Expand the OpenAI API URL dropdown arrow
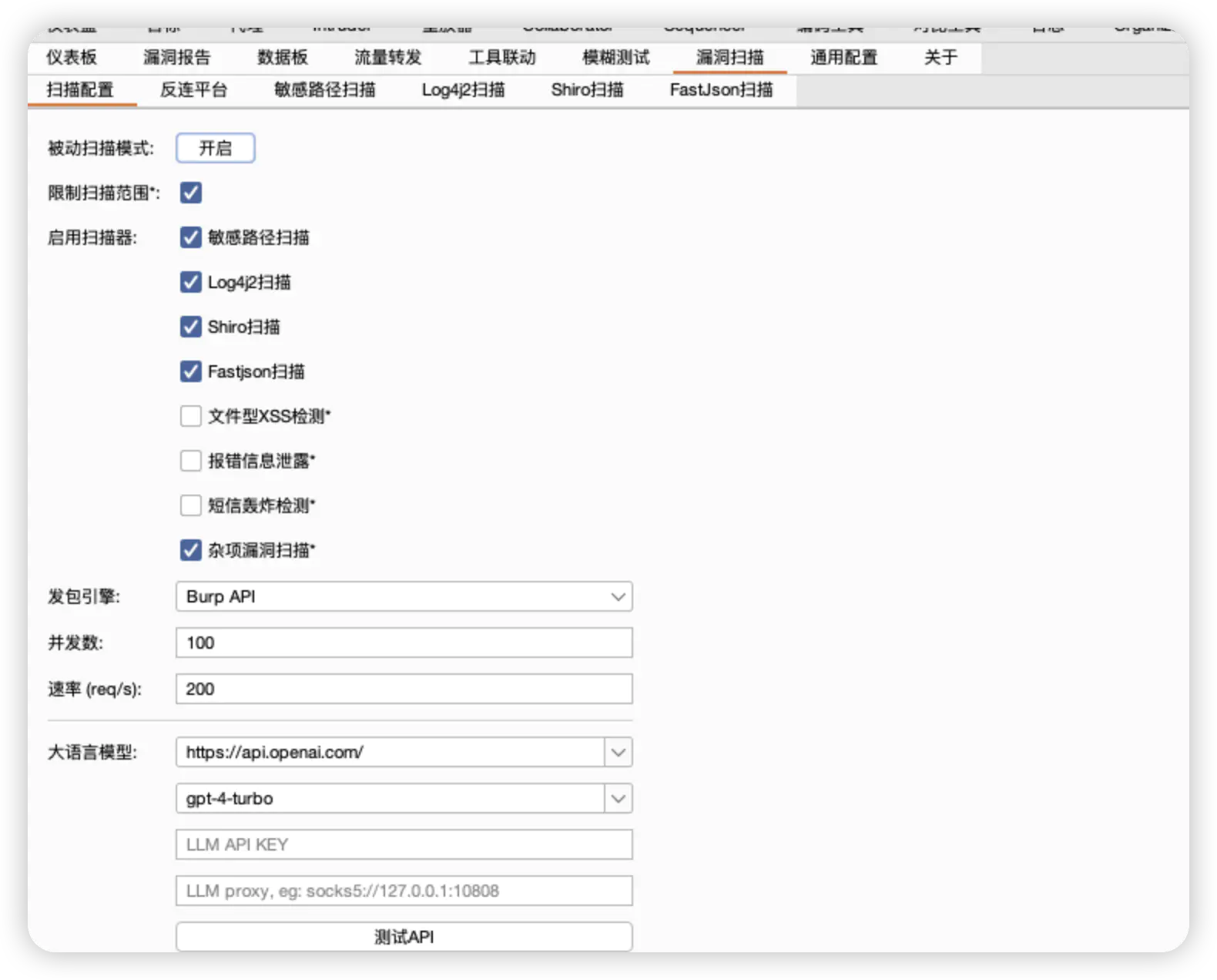 [618, 752]
